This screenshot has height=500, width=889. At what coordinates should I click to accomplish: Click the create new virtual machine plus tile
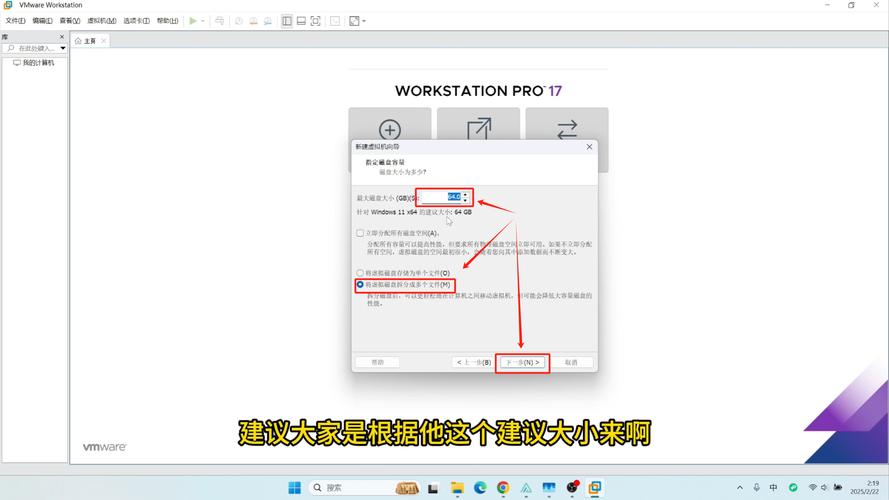(x=390, y=130)
